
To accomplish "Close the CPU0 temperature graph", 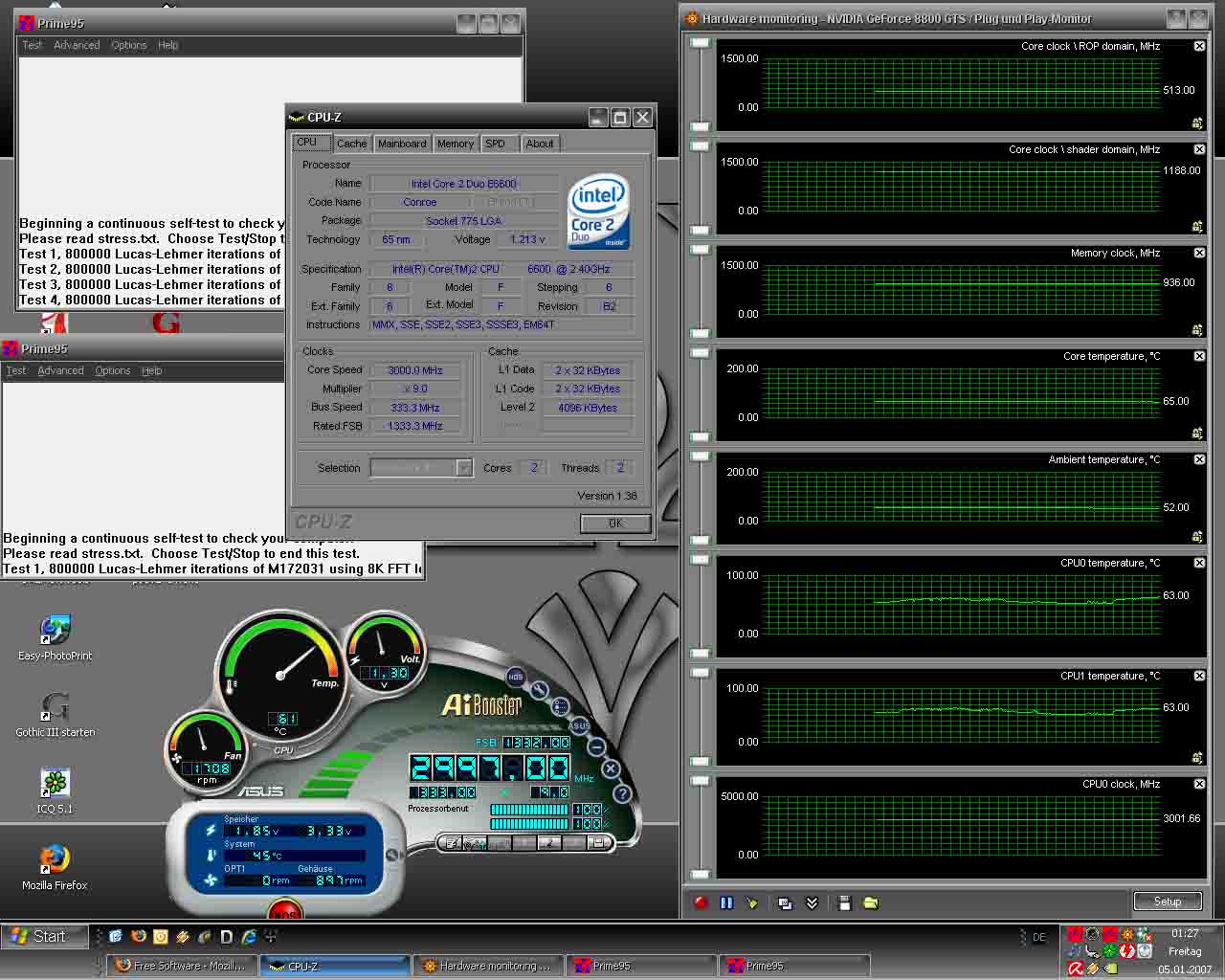I will (1199, 563).
